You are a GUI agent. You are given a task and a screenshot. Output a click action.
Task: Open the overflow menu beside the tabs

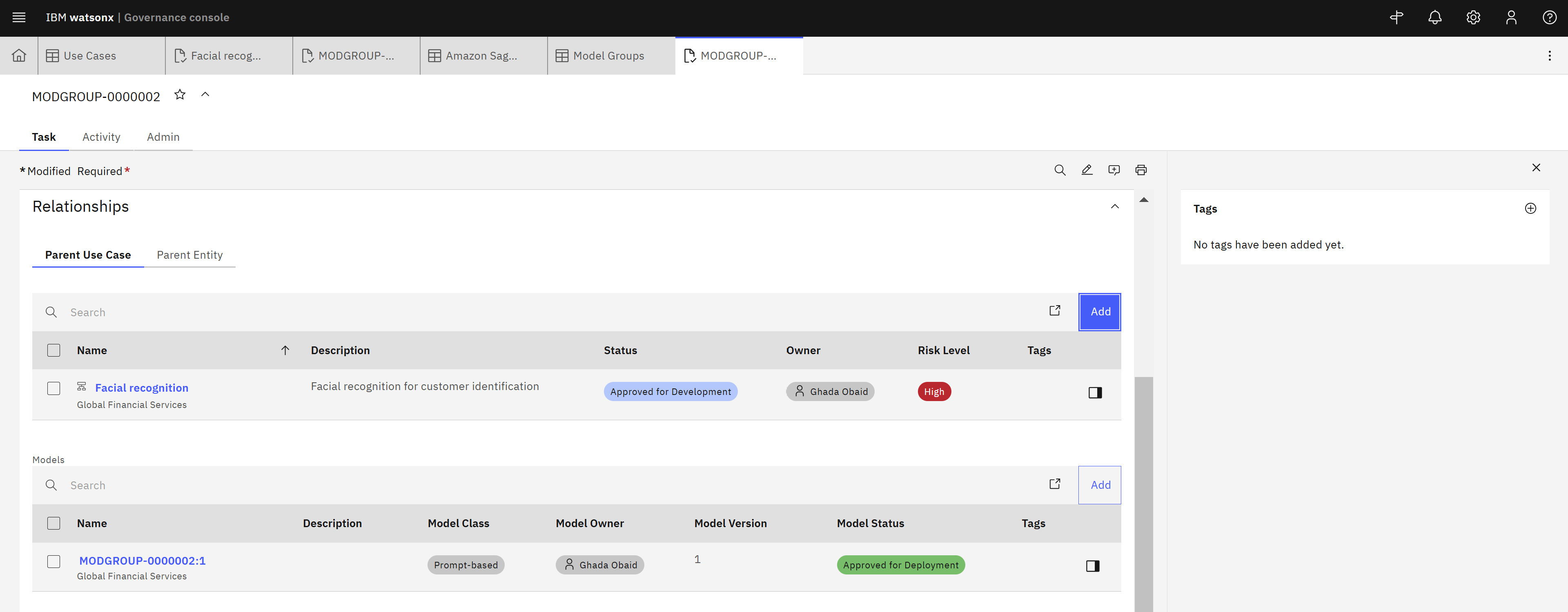tap(1550, 55)
